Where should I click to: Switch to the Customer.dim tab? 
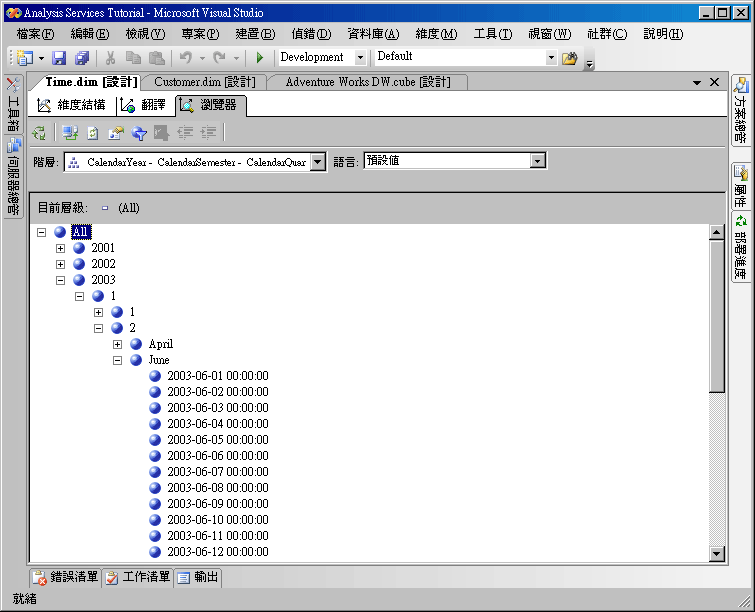click(x=205, y=82)
